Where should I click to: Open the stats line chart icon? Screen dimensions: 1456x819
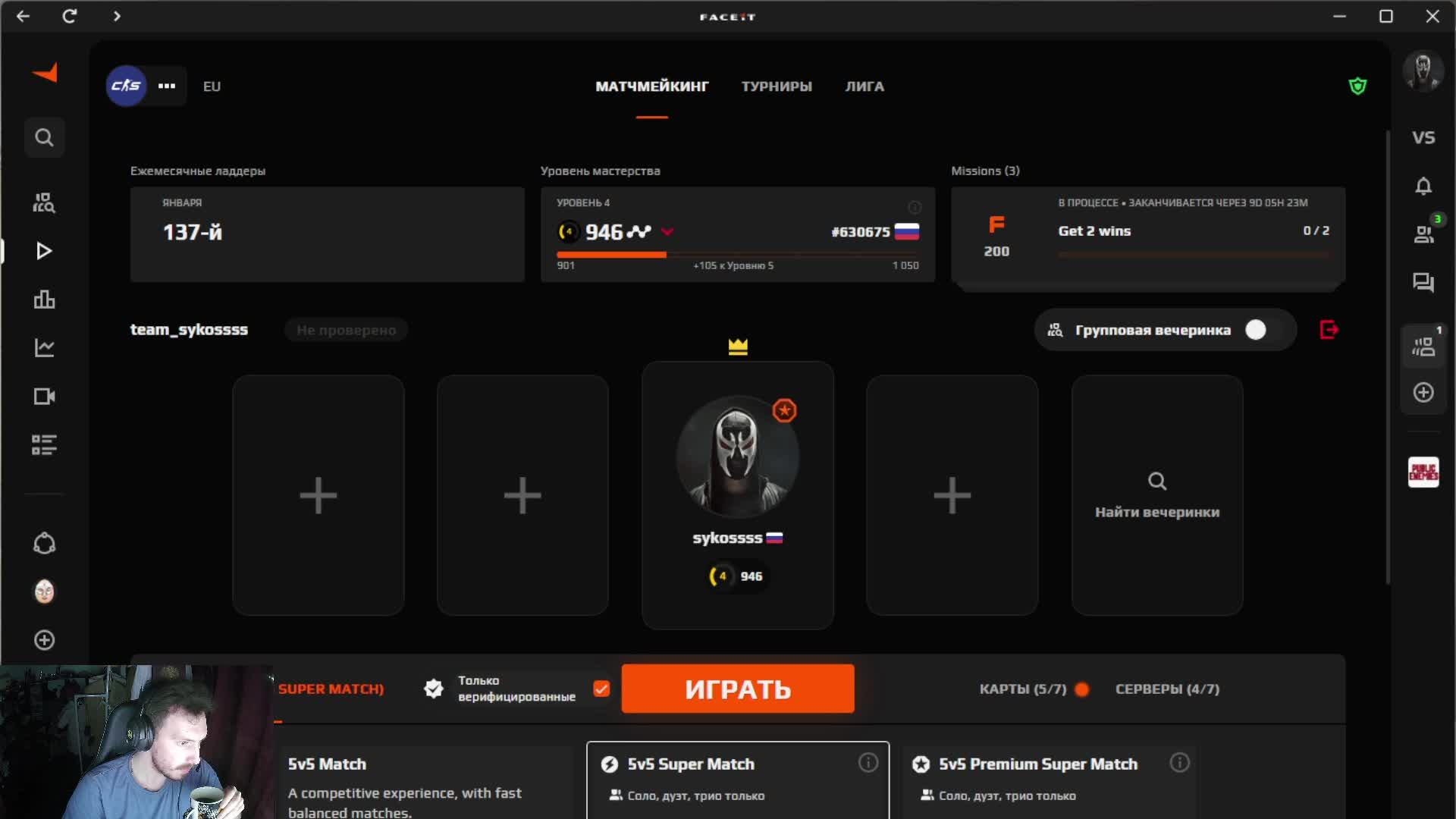tap(44, 348)
